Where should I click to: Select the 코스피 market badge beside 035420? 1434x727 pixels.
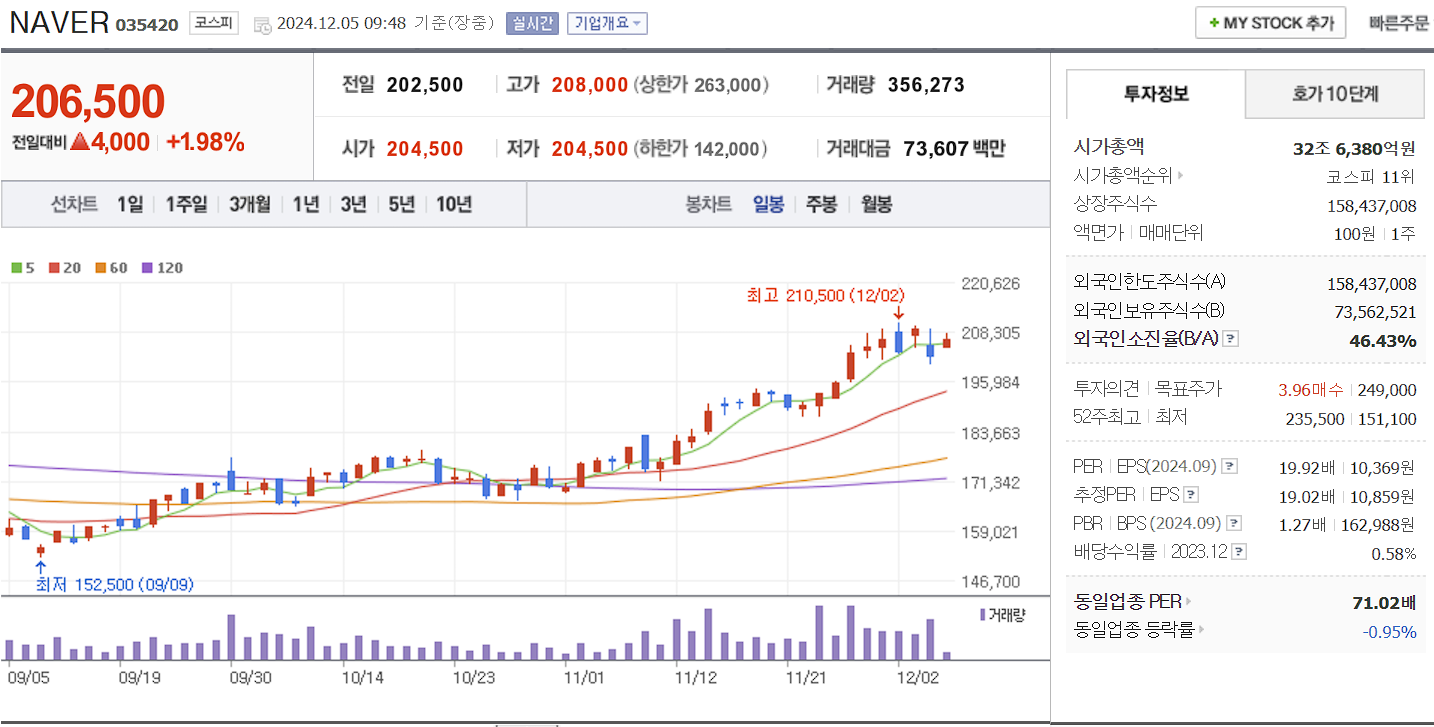coord(213,23)
